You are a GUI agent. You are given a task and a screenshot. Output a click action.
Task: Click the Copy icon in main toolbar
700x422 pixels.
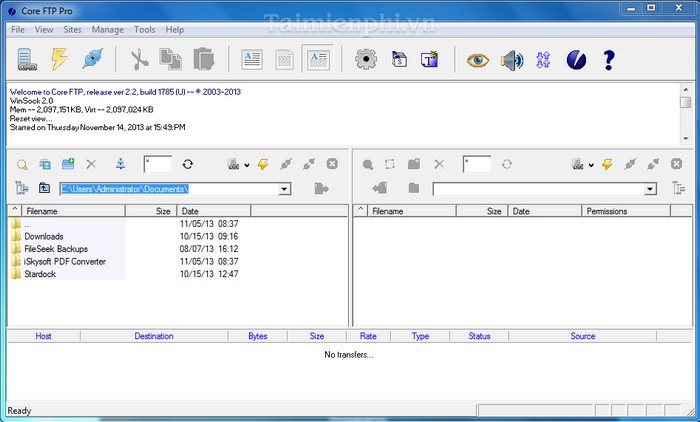coord(171,59)
